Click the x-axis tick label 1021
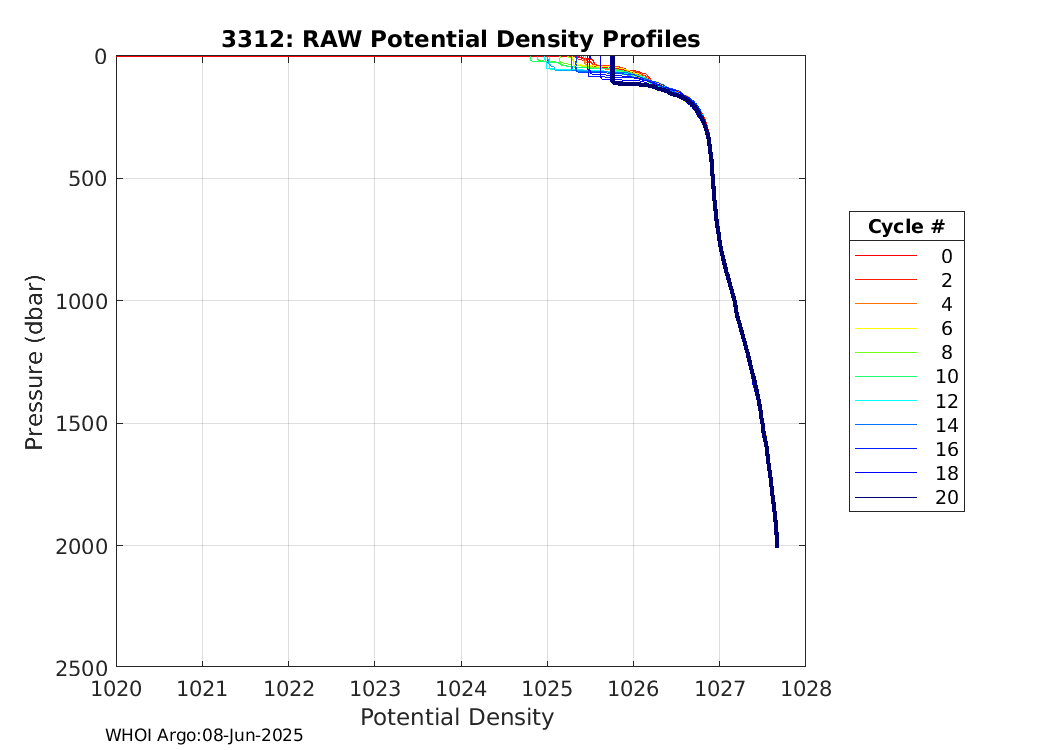Screen dimensions: 1050x750 (202, 688)
